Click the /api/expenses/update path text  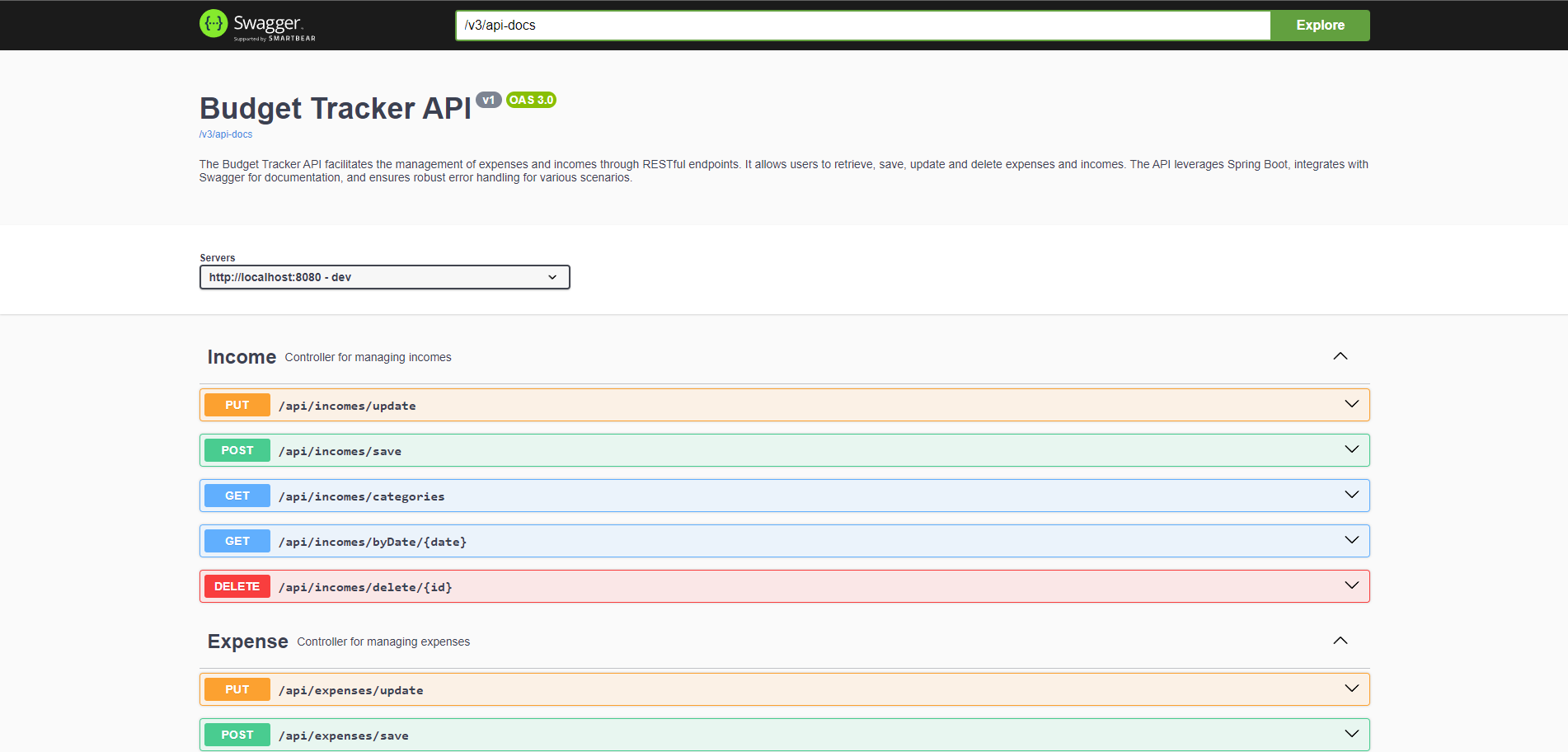pos(351,690)
